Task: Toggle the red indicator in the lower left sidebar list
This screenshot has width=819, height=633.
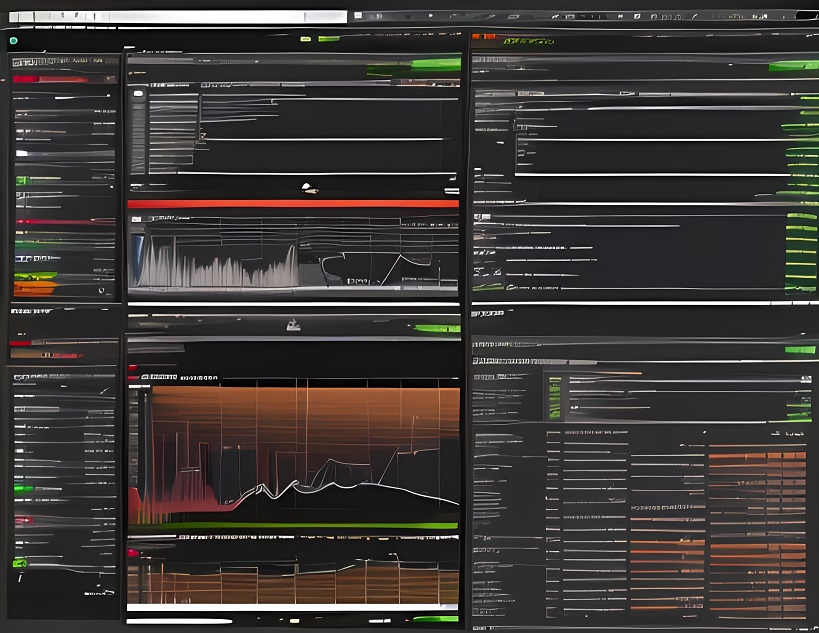Action: 24,520
